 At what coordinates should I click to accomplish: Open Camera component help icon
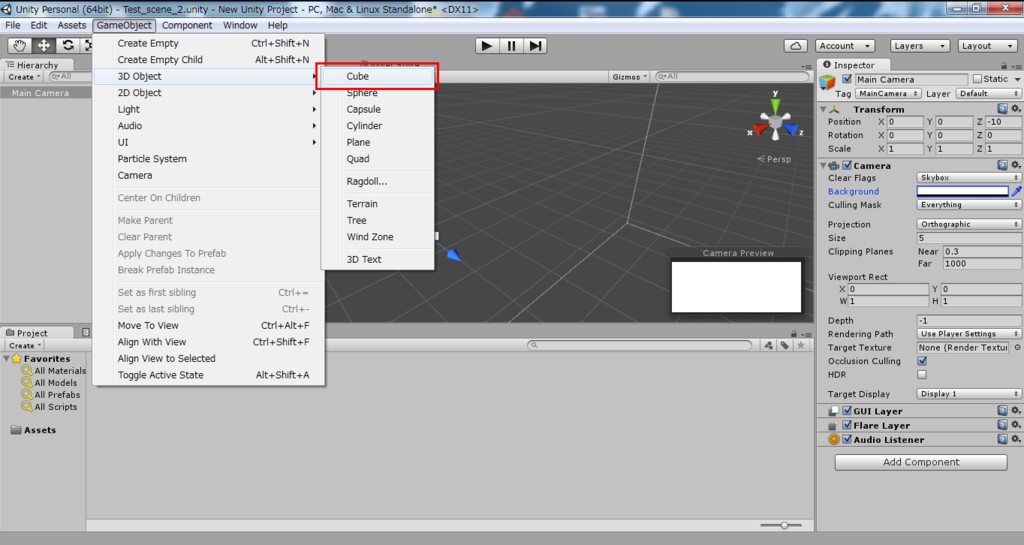coord(1002,165)
